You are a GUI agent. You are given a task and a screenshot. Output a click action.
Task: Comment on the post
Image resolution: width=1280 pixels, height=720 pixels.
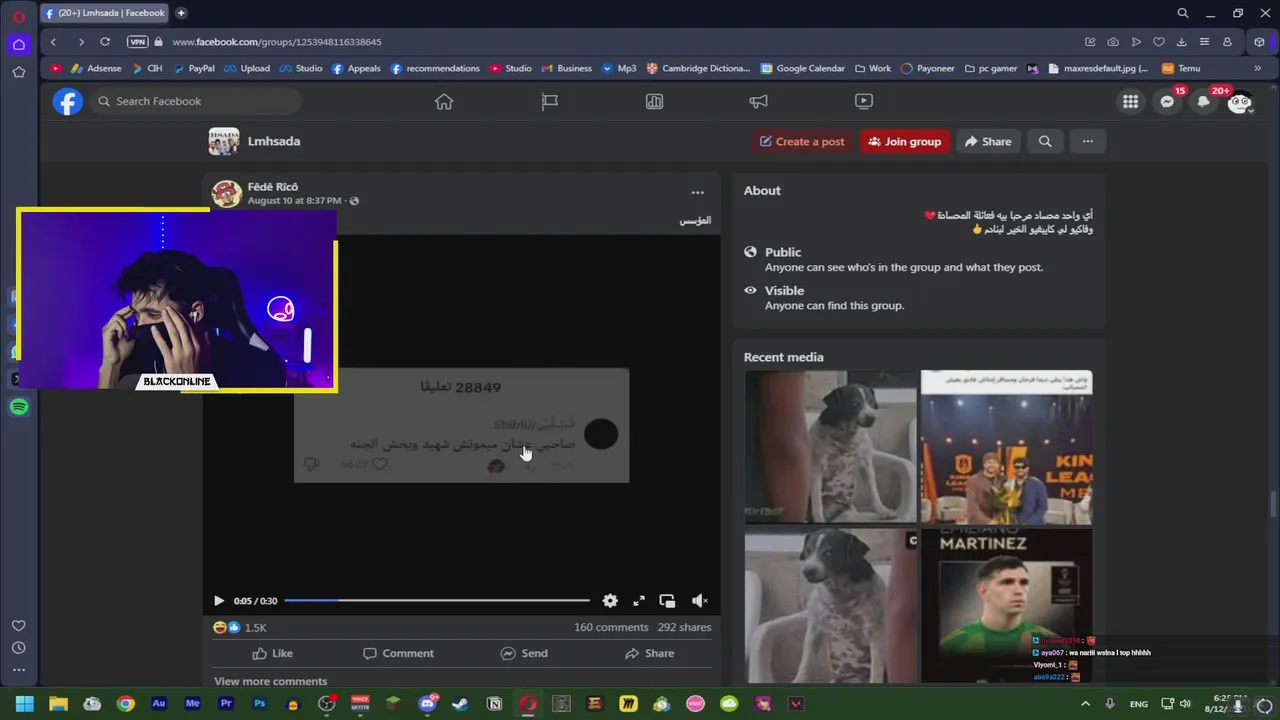[x=398, y=653]
